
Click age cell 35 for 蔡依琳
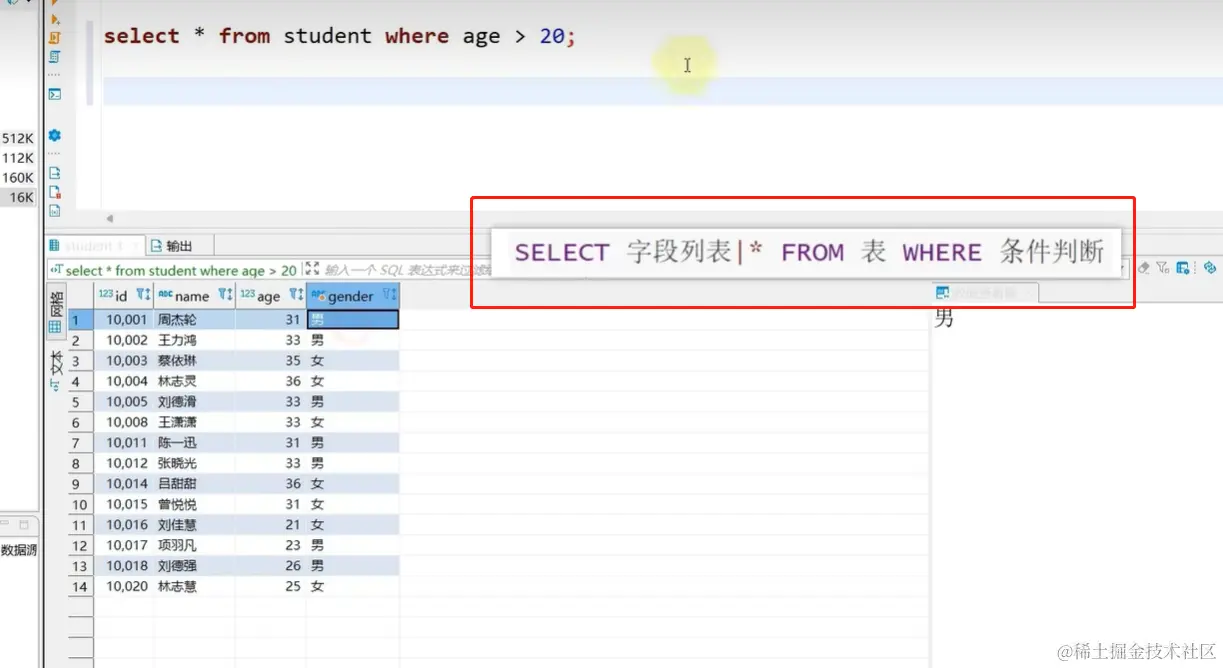point(271,361)
